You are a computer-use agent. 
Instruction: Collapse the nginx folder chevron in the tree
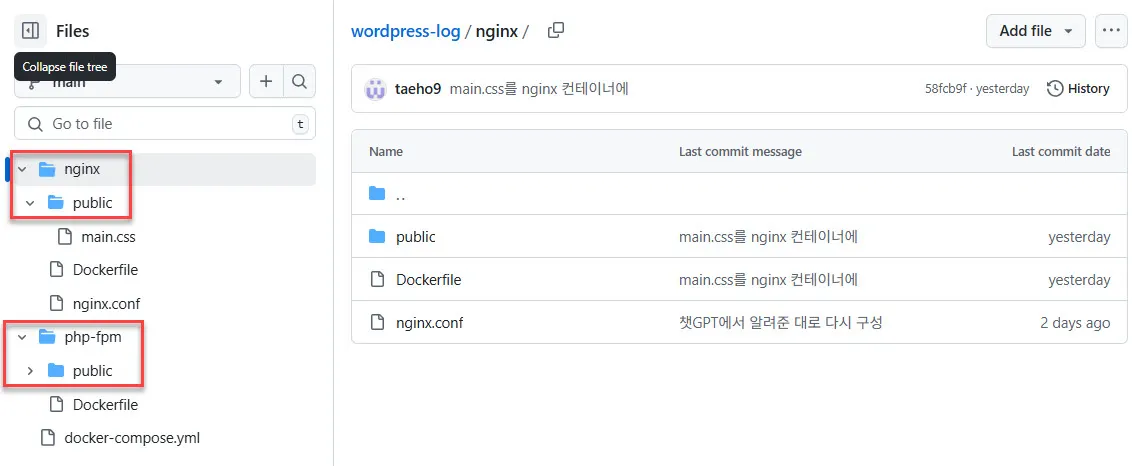point(22,170)
